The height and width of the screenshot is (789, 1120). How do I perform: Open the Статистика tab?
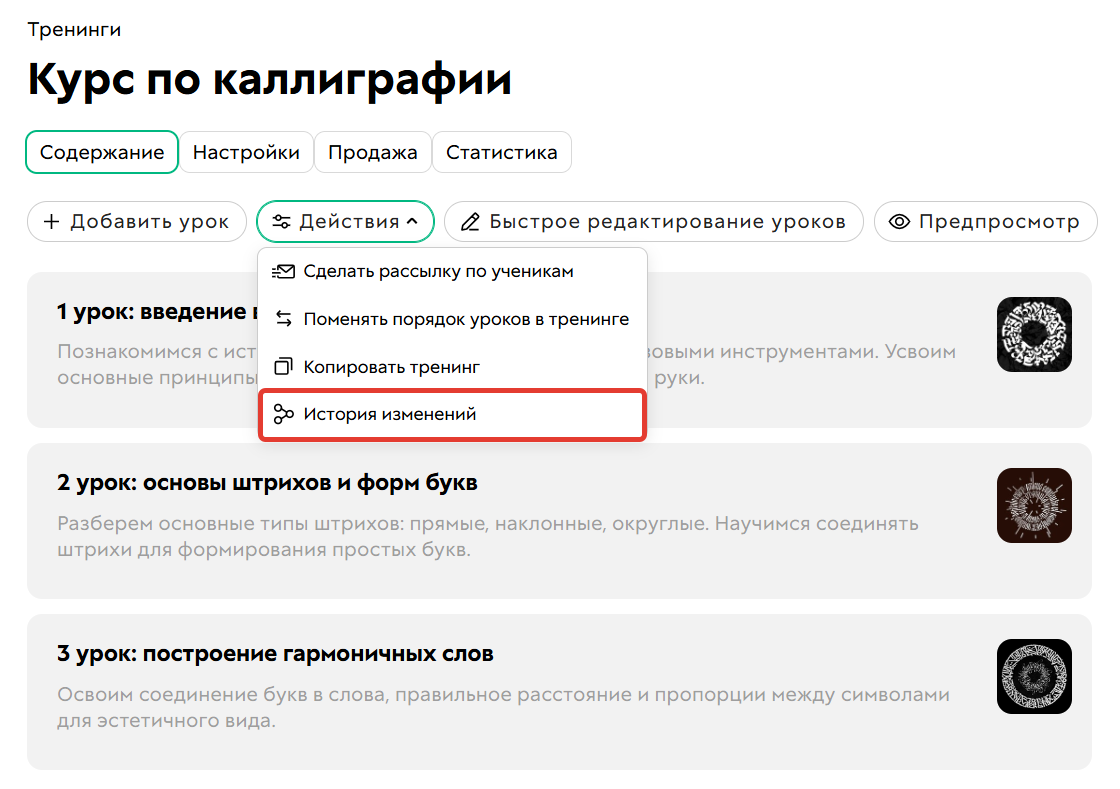[x=502, y=151]
